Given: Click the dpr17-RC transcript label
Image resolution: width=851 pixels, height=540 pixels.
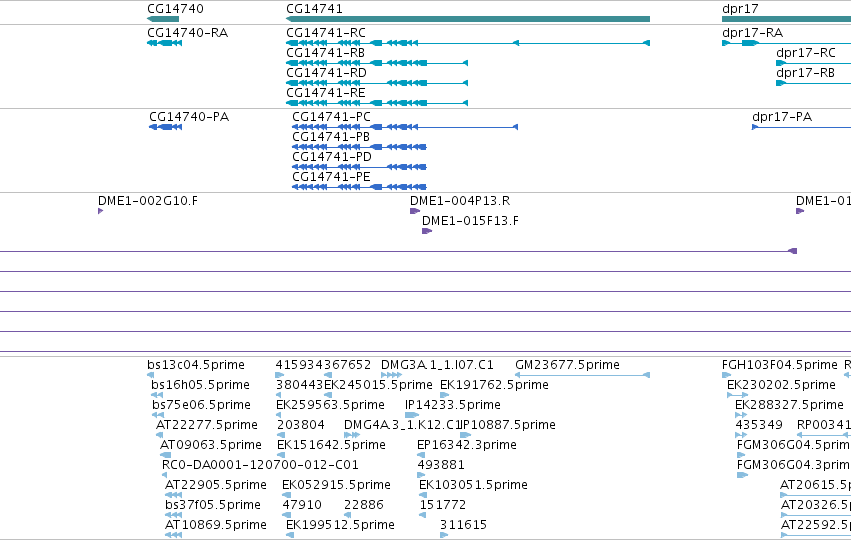Looking at the screenshot, I should click(806, 53).
